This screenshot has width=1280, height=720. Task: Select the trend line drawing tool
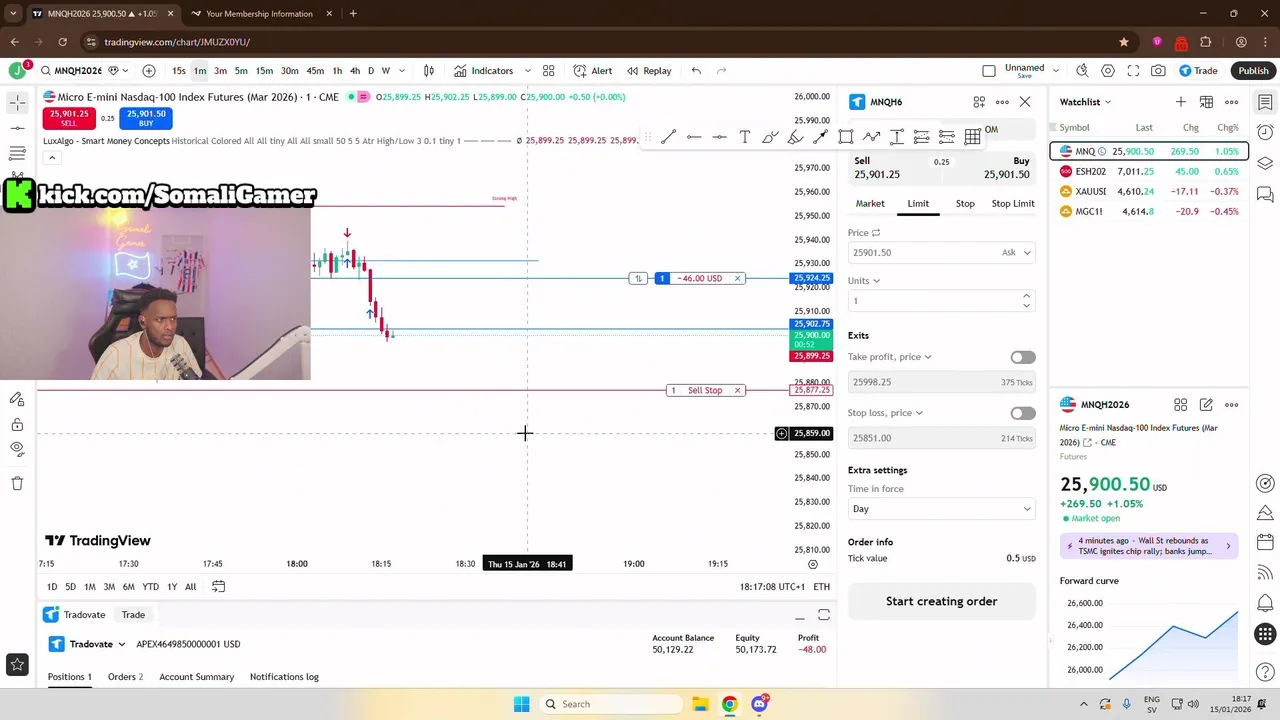(668, 137)
